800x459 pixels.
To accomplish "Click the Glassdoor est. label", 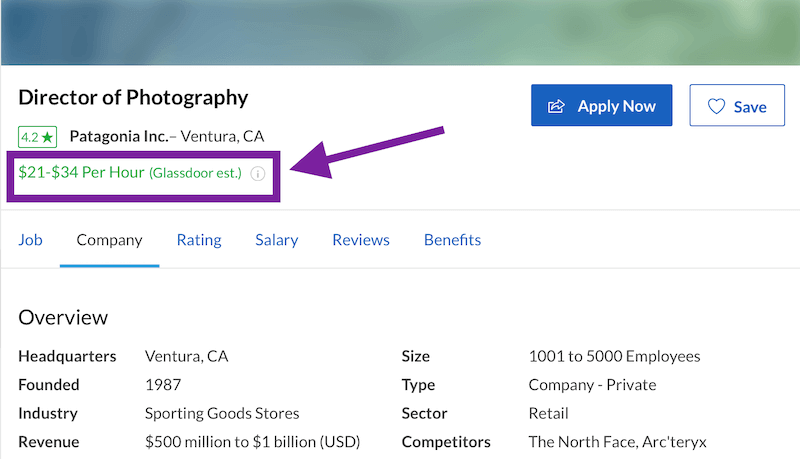I will 196,173.
